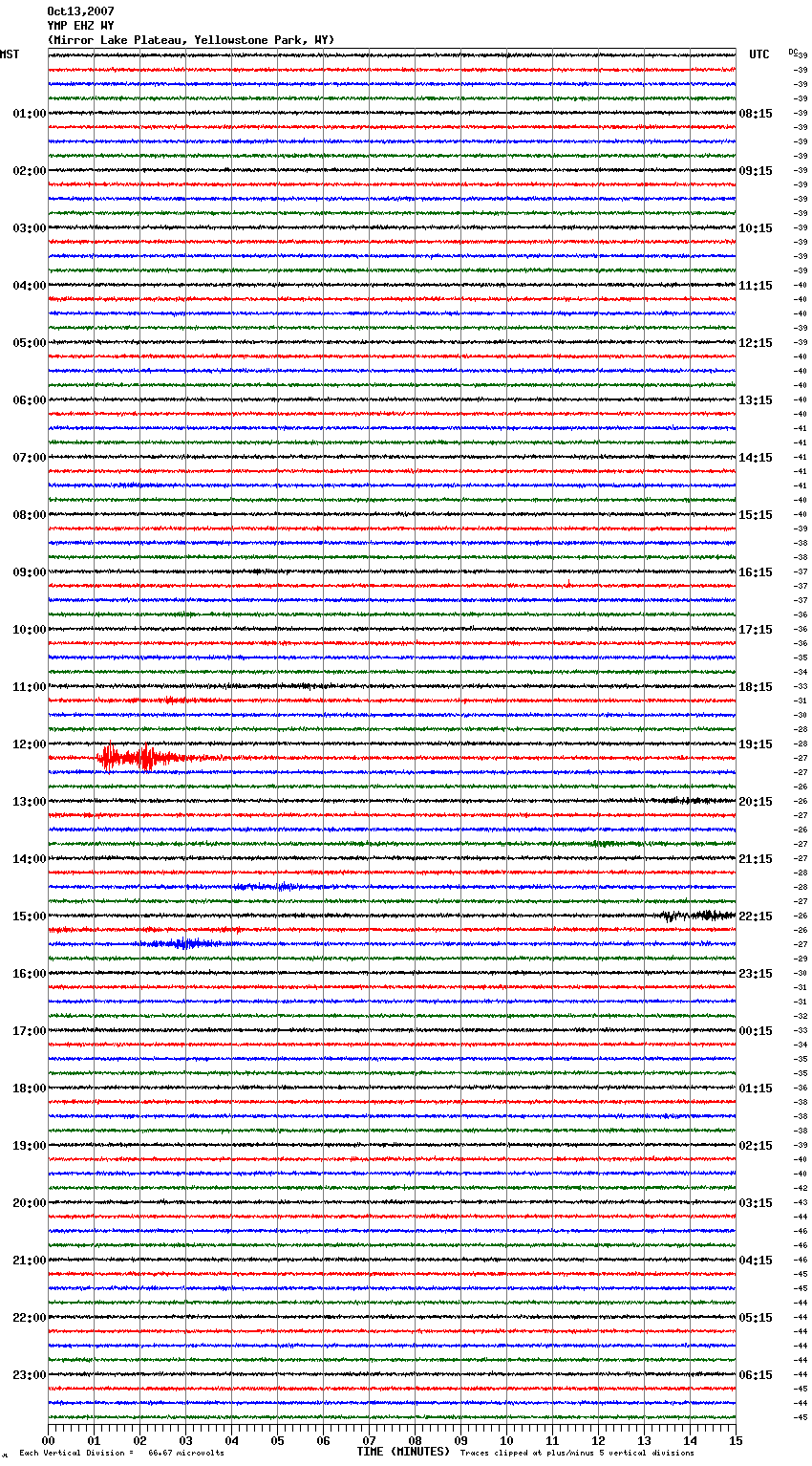This screenshot has width=812, height=1466.
Task: Click the 01:00 MST time label
Action: pos(30,114)
